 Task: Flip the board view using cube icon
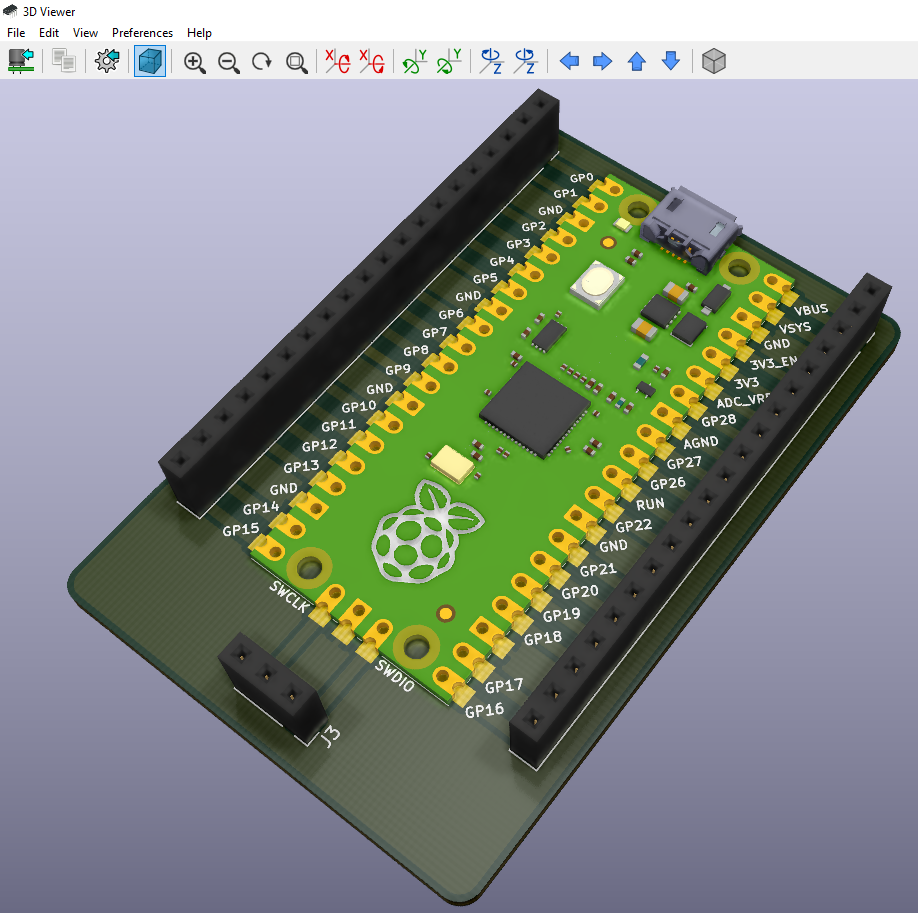coord(714,61)
